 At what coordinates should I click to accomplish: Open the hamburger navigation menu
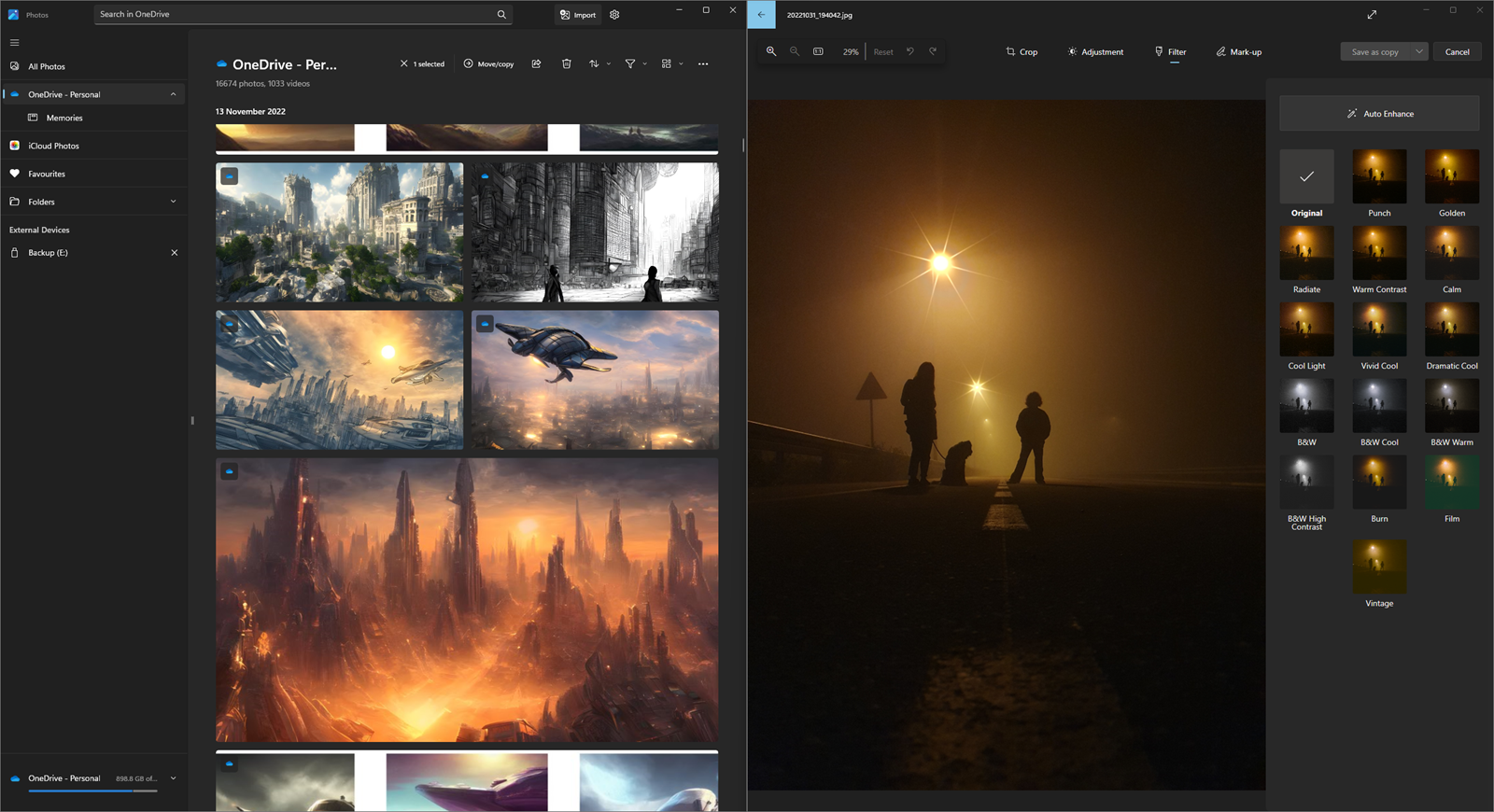point(14,42)
